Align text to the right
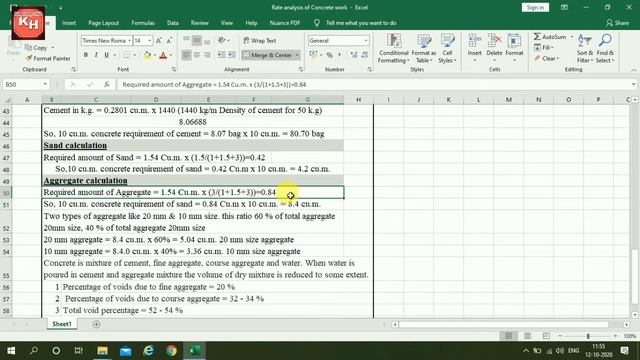 click(x=207, y=55)
